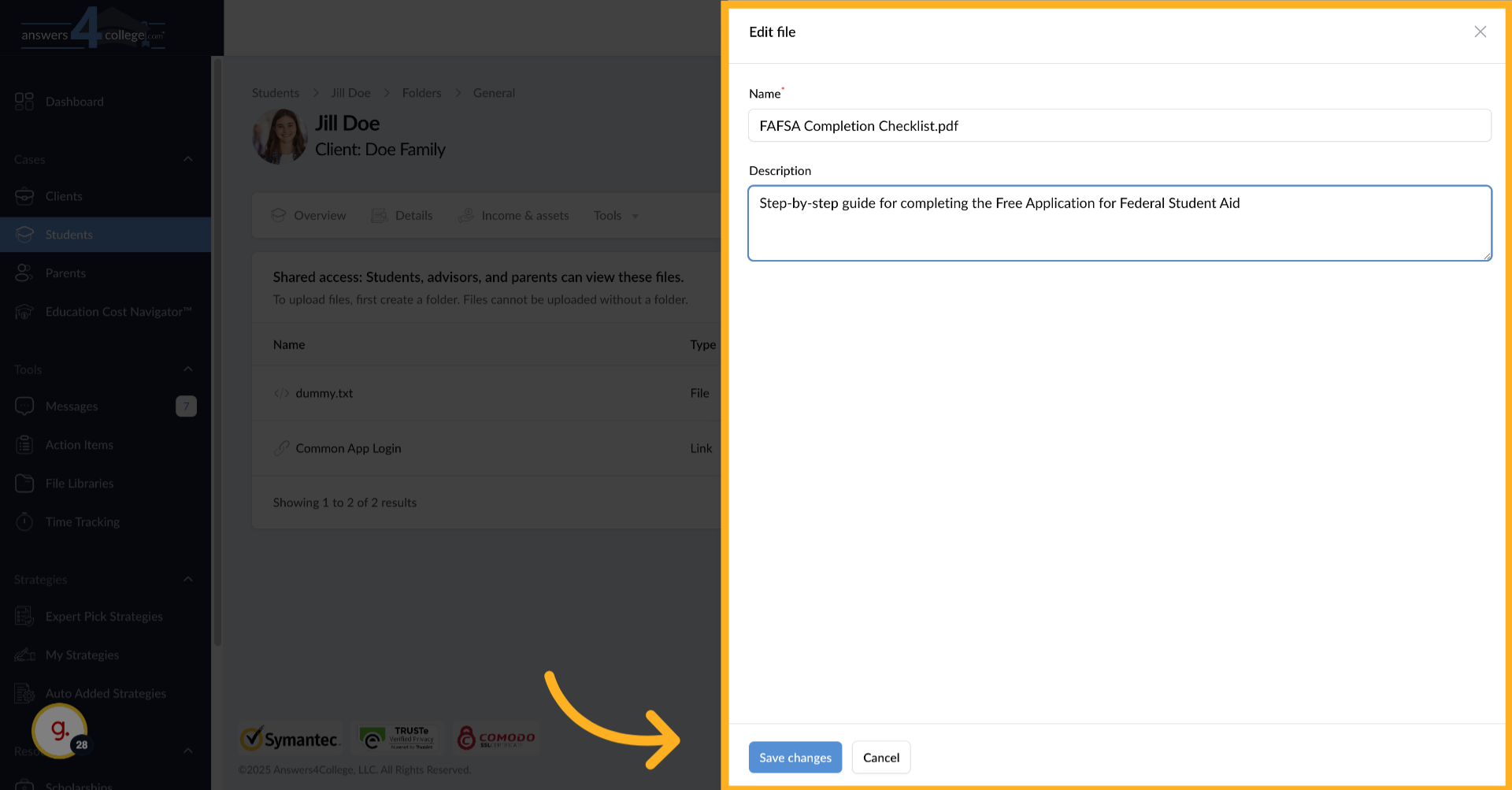
Task: Open Clients via its sidebar icon
Action: point(24,196)
